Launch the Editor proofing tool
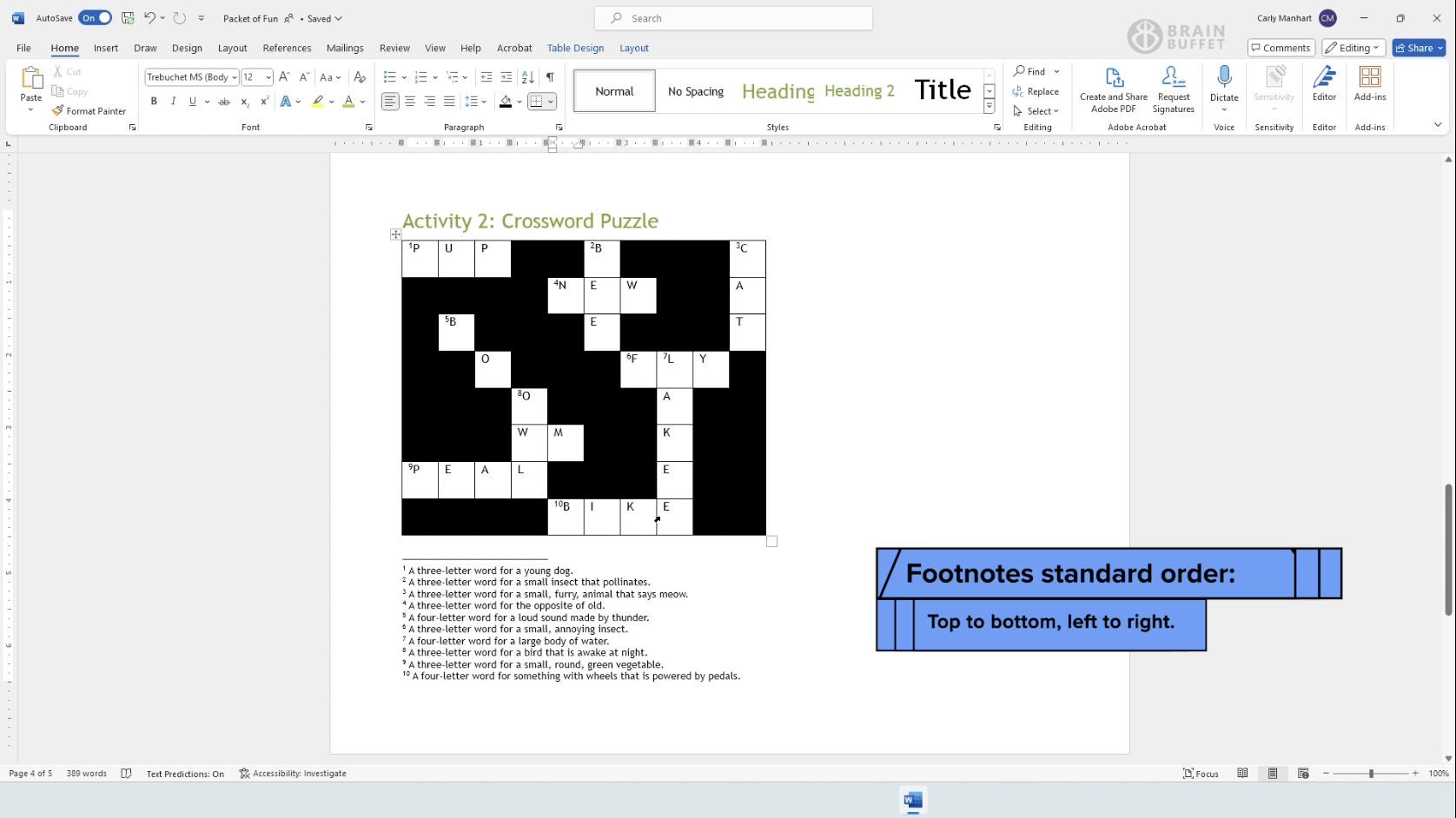Screen dimensions: 1456x818 tap(1324, 84)
